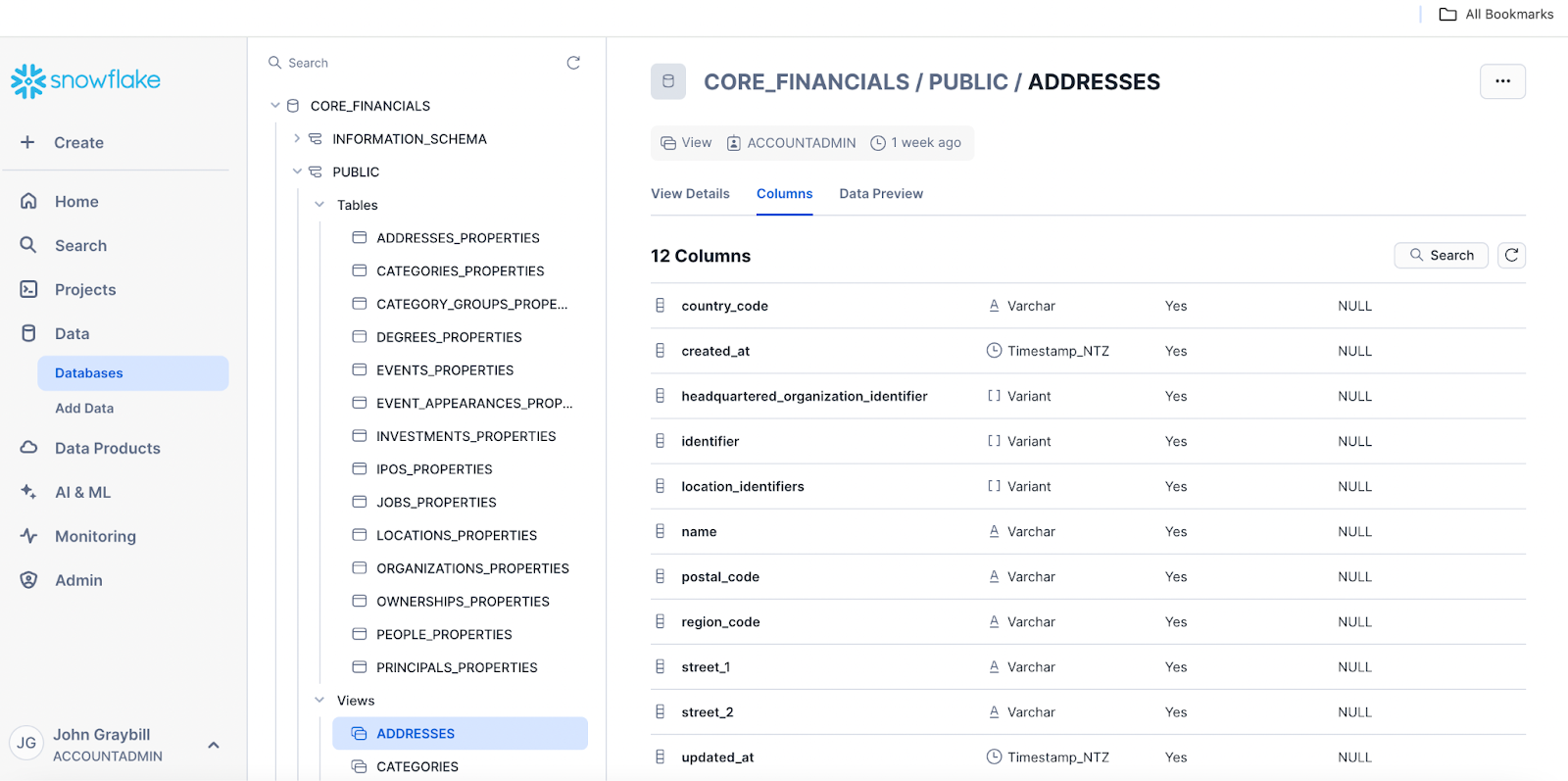The width and height of the screenshot is (1568, 781).
Task: Refresh the columns list
Action: (x=1511, y=256)
